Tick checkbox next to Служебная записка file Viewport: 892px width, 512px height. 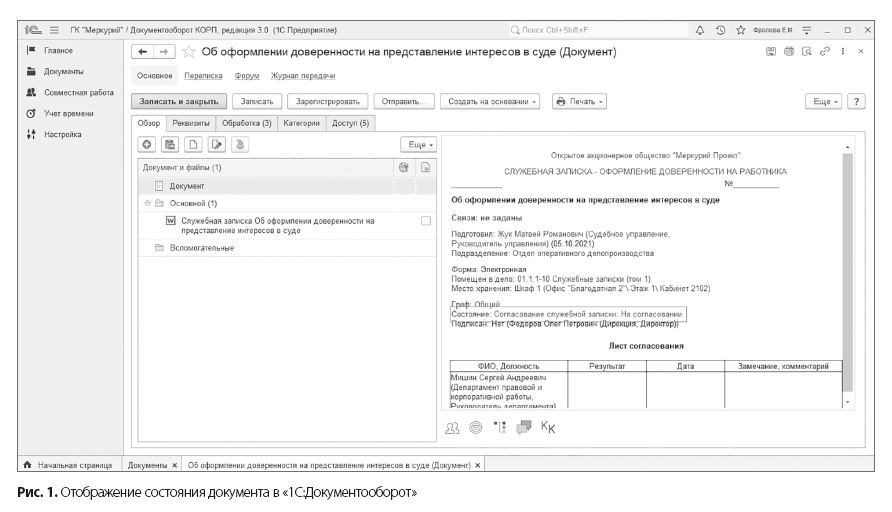point(426,221)
